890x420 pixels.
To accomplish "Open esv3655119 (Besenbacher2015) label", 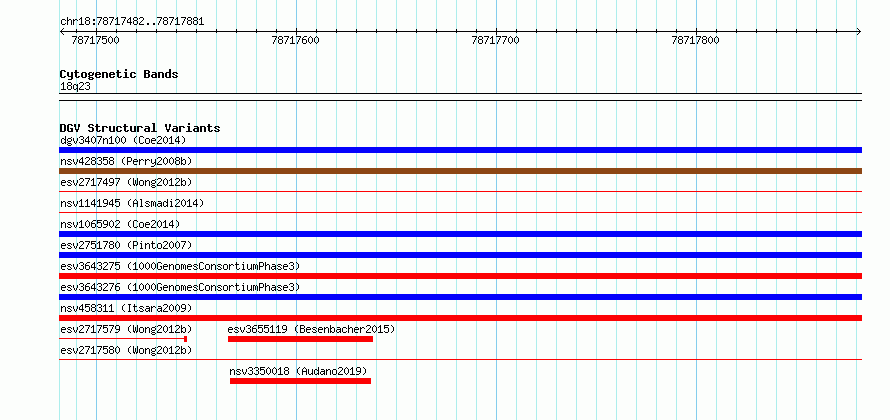I will point(311,329).
